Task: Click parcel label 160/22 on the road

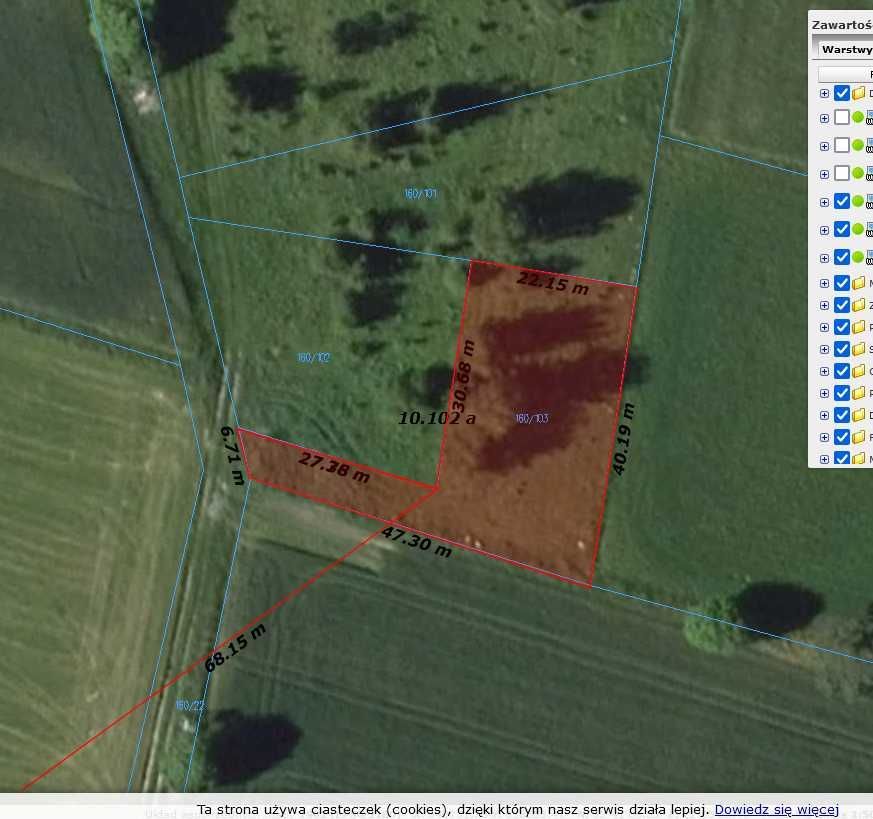Action: [x=189, y=705]
